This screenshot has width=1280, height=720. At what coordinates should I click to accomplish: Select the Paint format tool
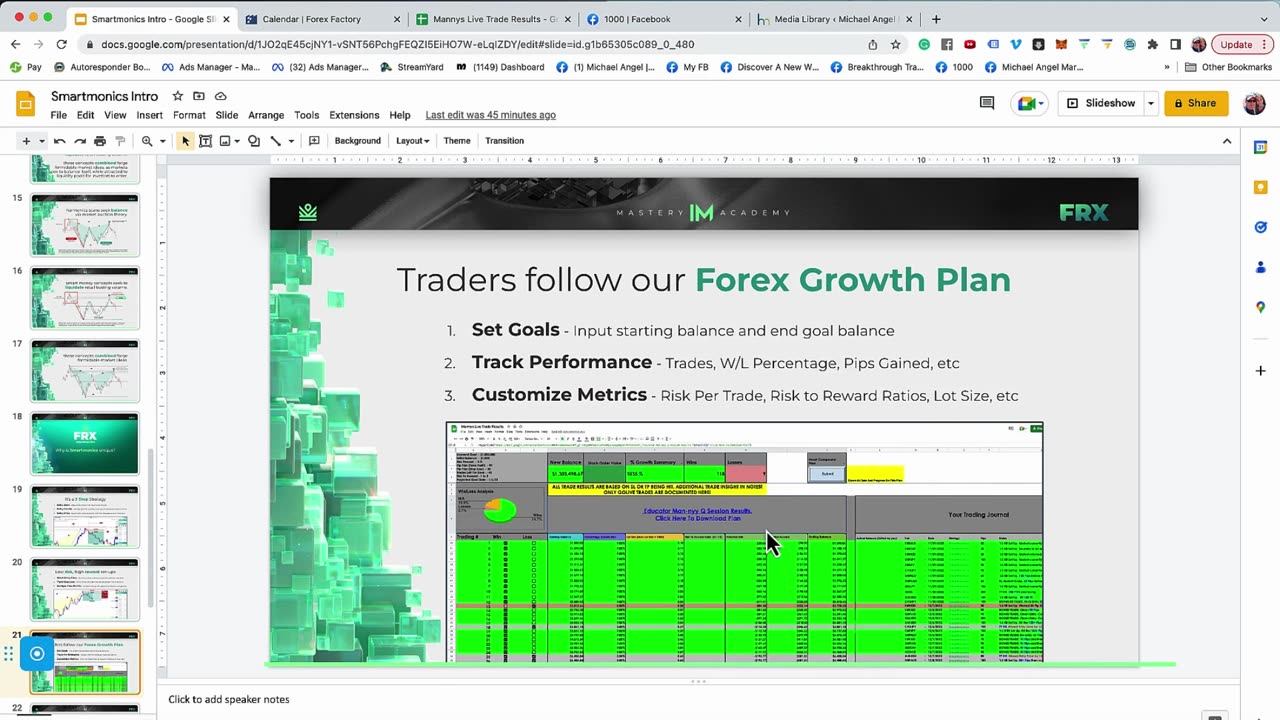(x=120, y=141)
